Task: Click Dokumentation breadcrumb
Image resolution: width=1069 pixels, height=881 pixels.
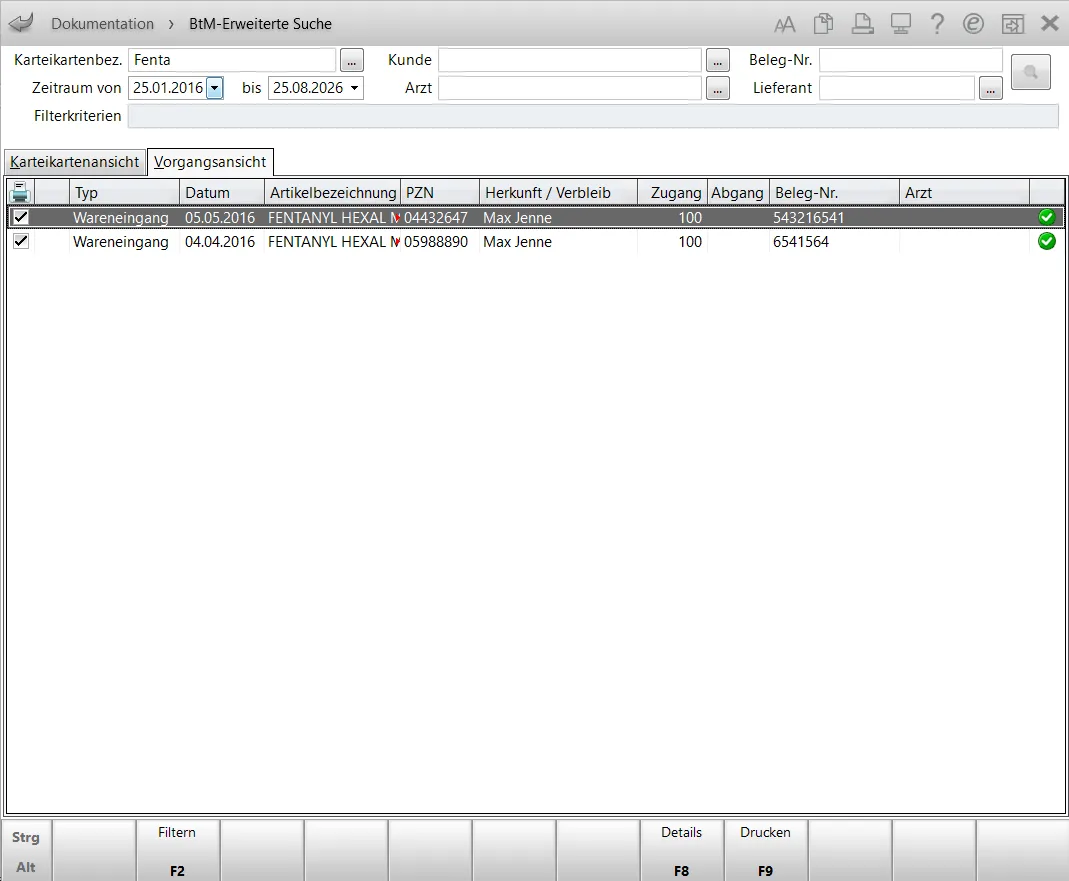Action: (102, 24)
